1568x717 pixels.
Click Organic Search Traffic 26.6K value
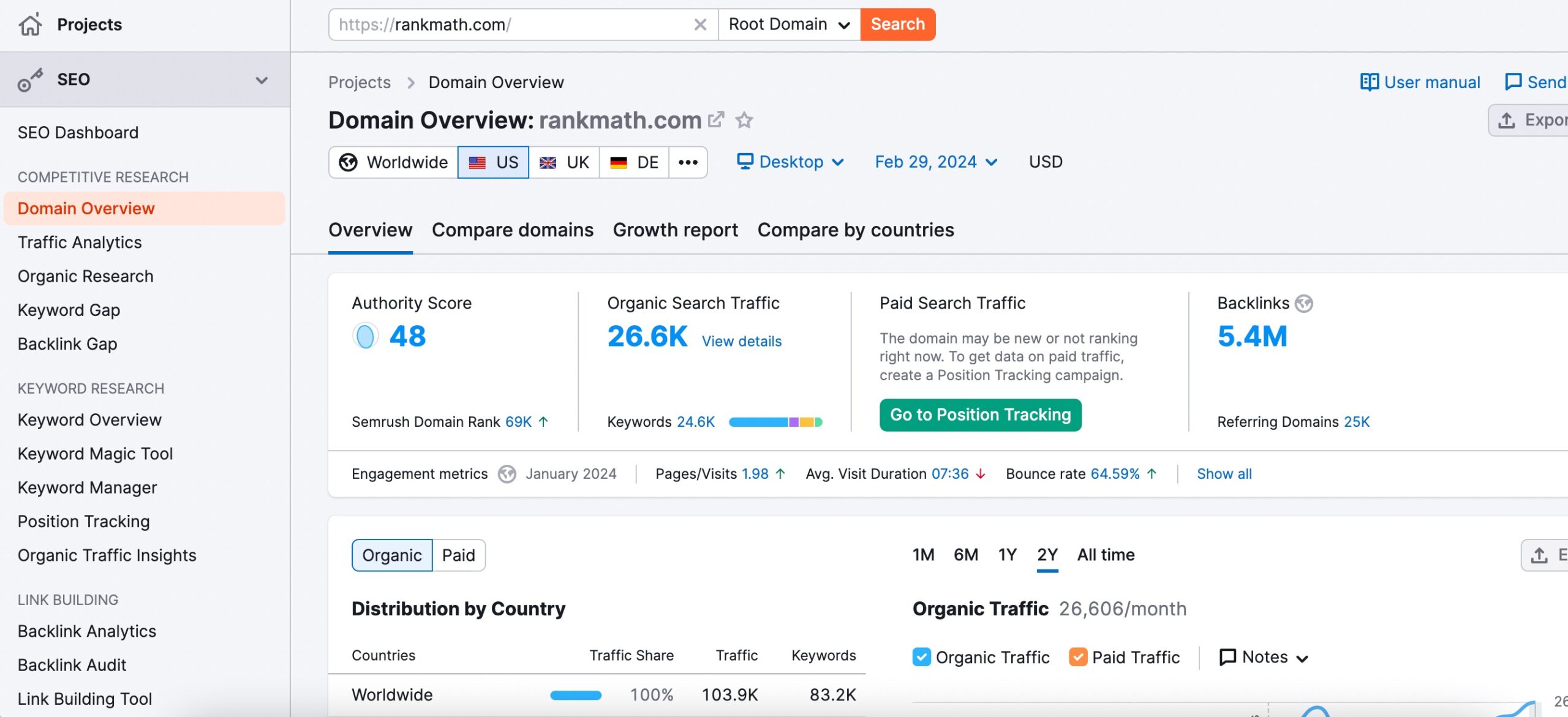tap(647, 336)
